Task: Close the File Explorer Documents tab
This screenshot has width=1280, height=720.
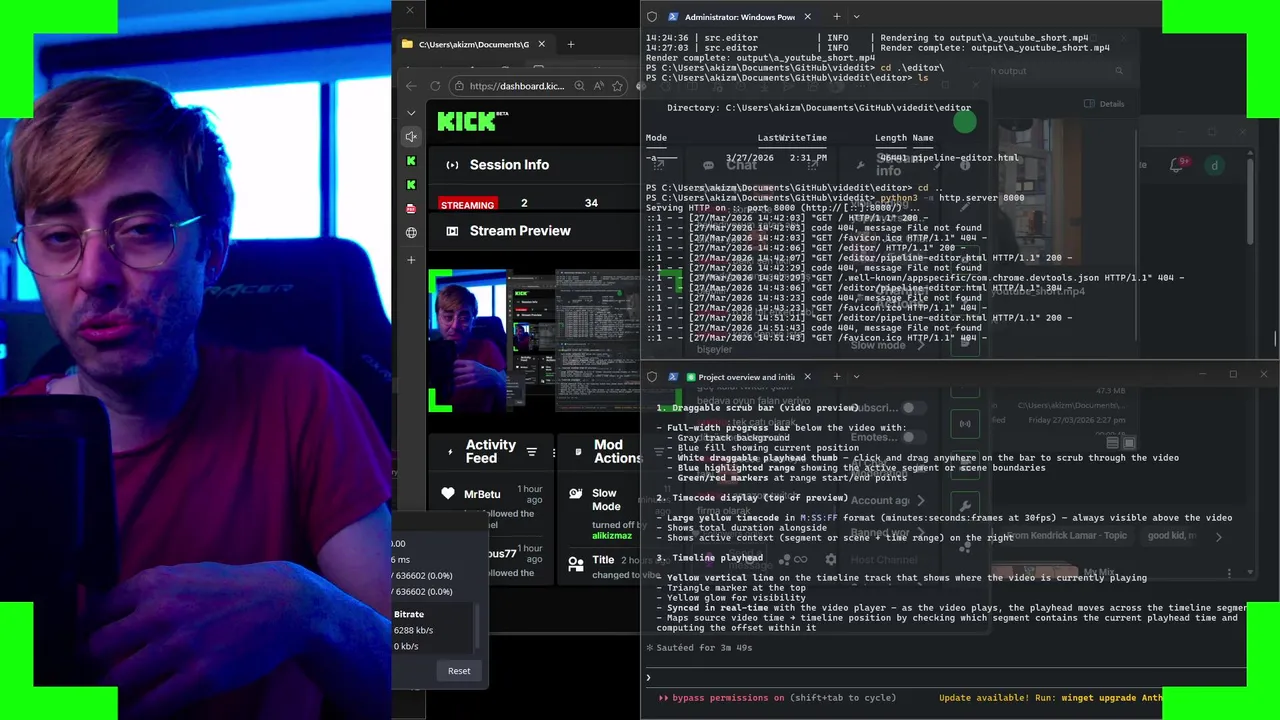Action: (542, 44)
